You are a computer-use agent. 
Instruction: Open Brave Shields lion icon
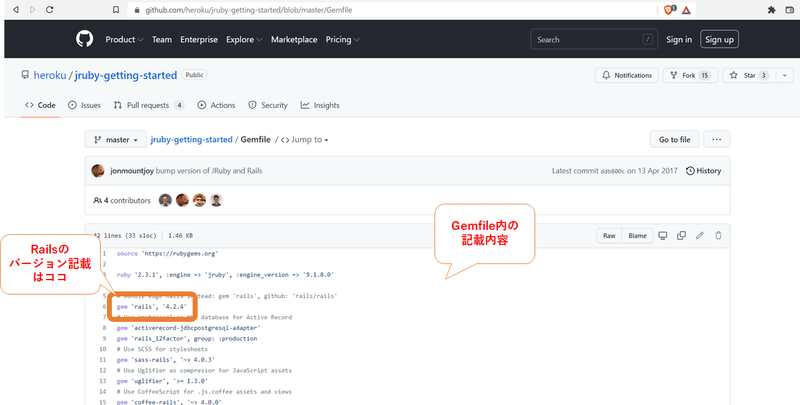point(669,10)
